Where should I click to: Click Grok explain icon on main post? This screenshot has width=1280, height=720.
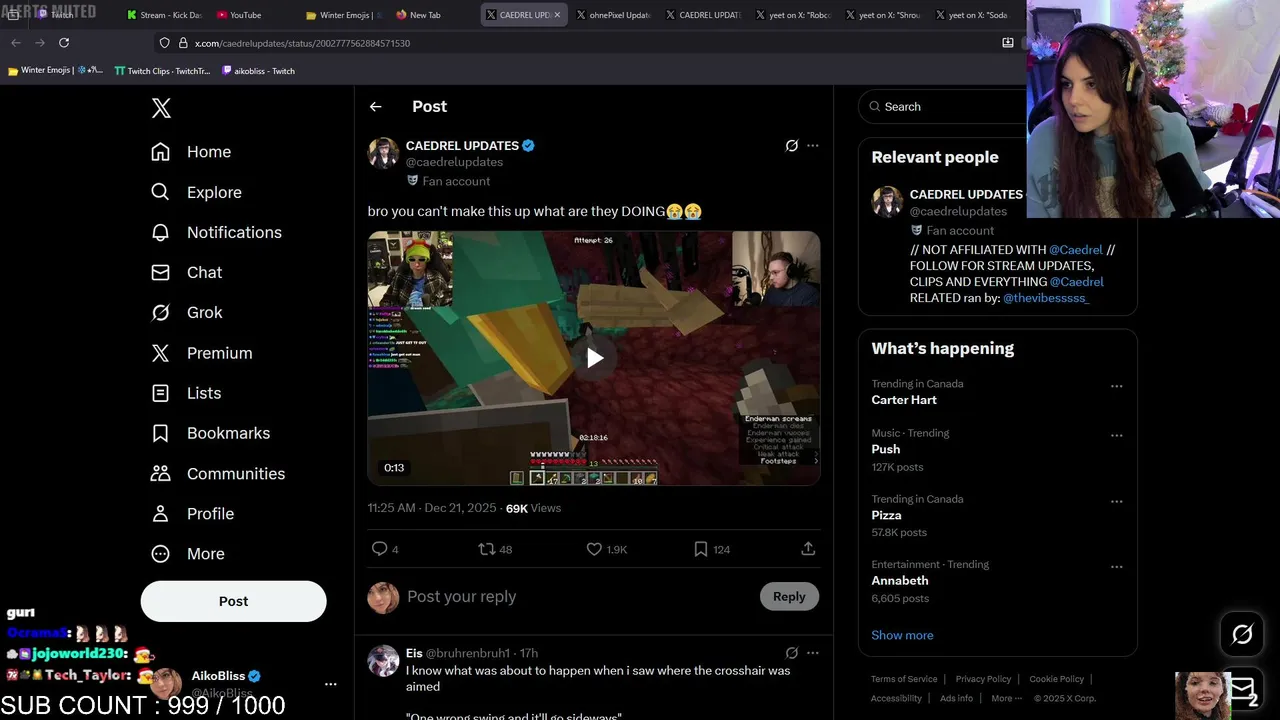(791, 146)
